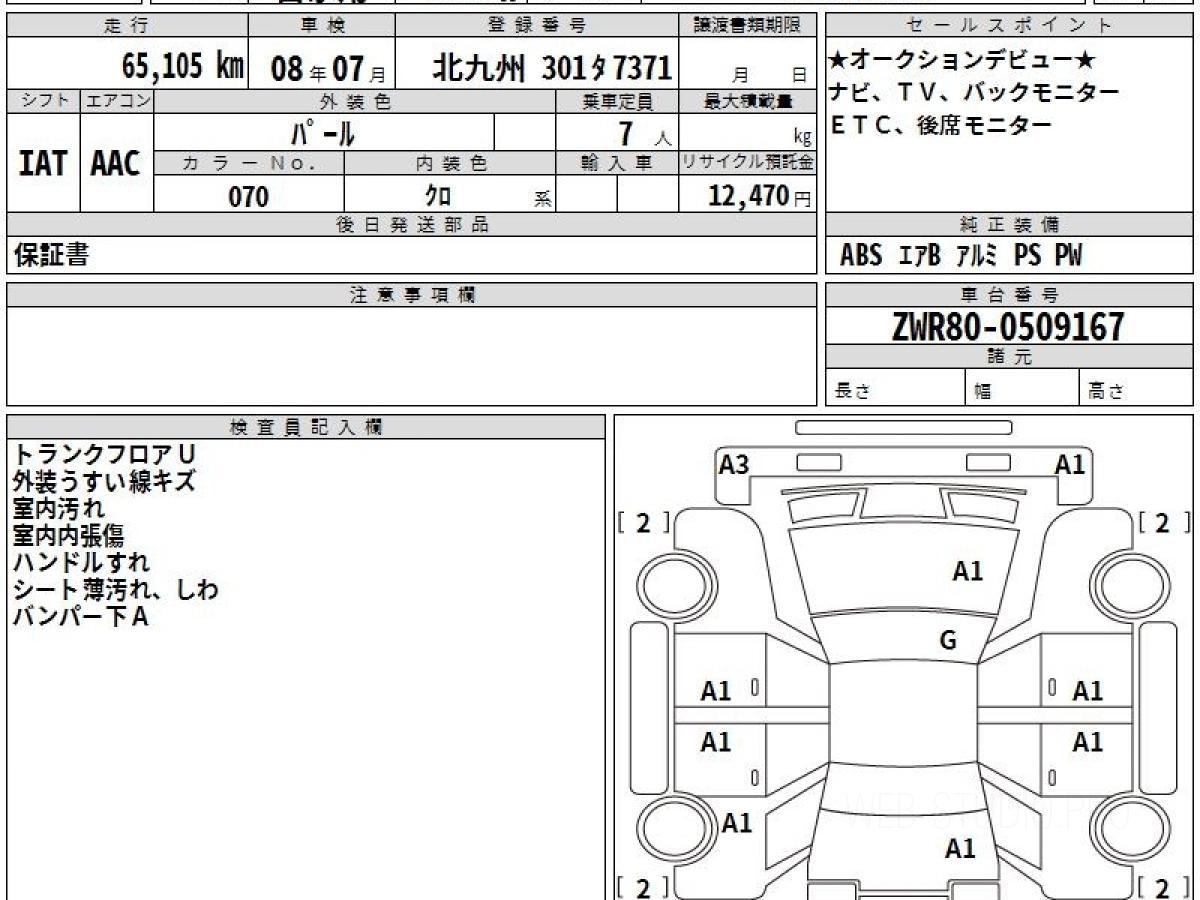Click the 輸入車 label

(x=617, y=163)
